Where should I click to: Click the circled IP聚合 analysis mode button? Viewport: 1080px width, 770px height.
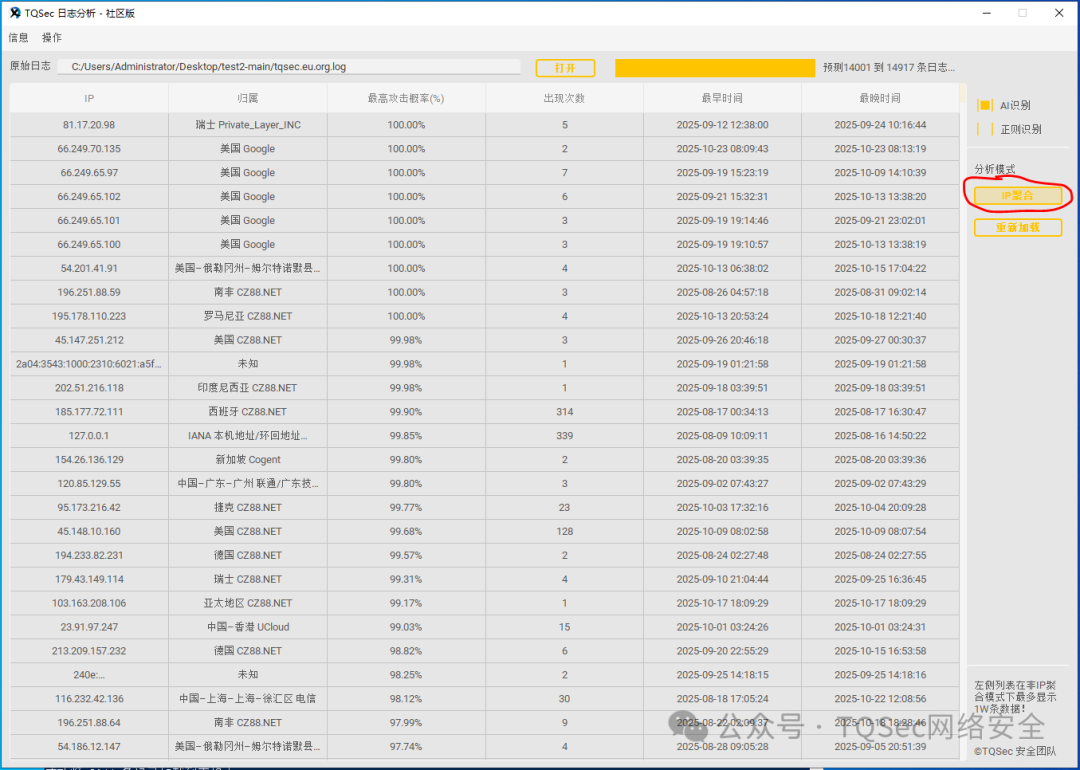point(1017,196)
